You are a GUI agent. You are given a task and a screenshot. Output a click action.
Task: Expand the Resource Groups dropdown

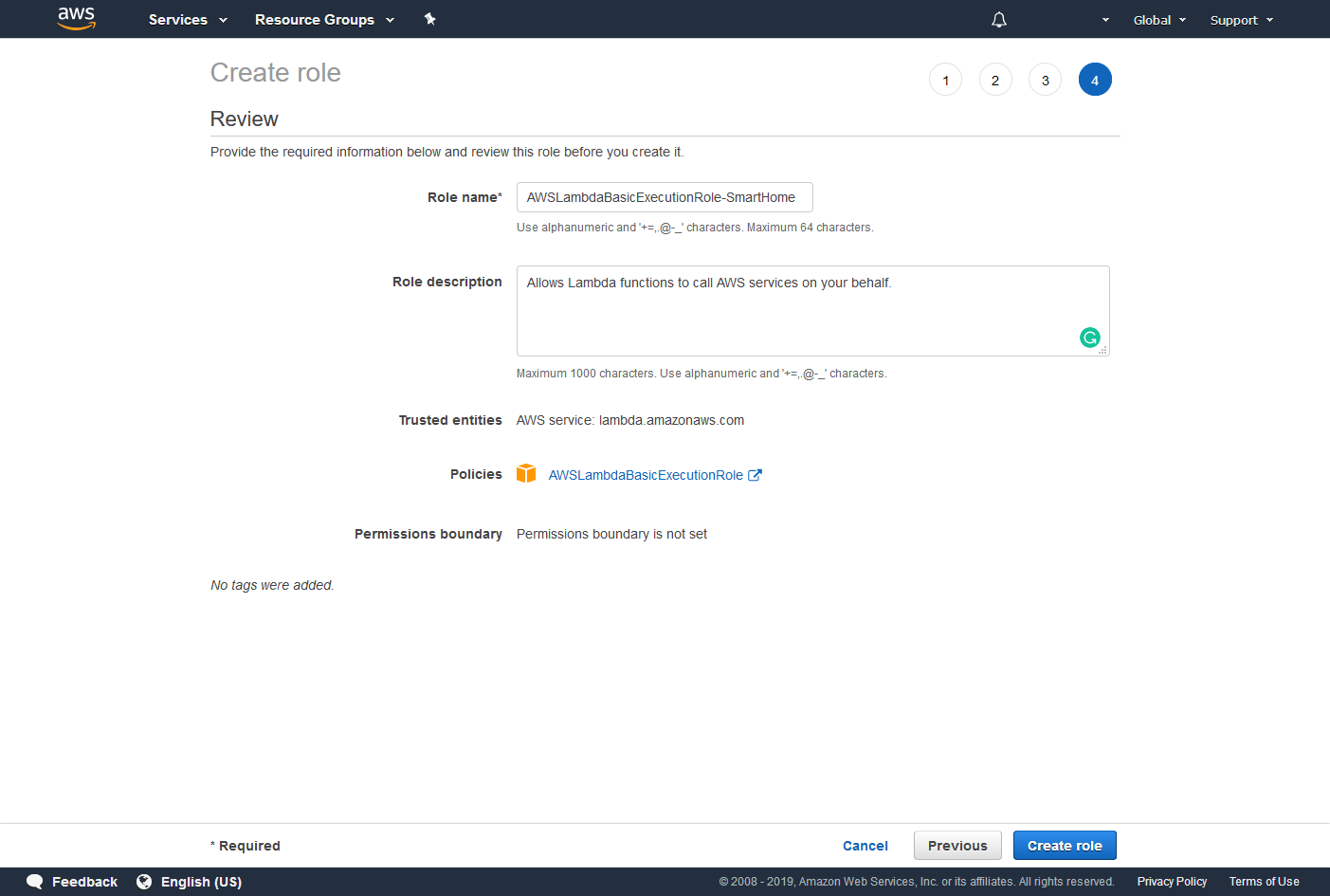[324, 19]
